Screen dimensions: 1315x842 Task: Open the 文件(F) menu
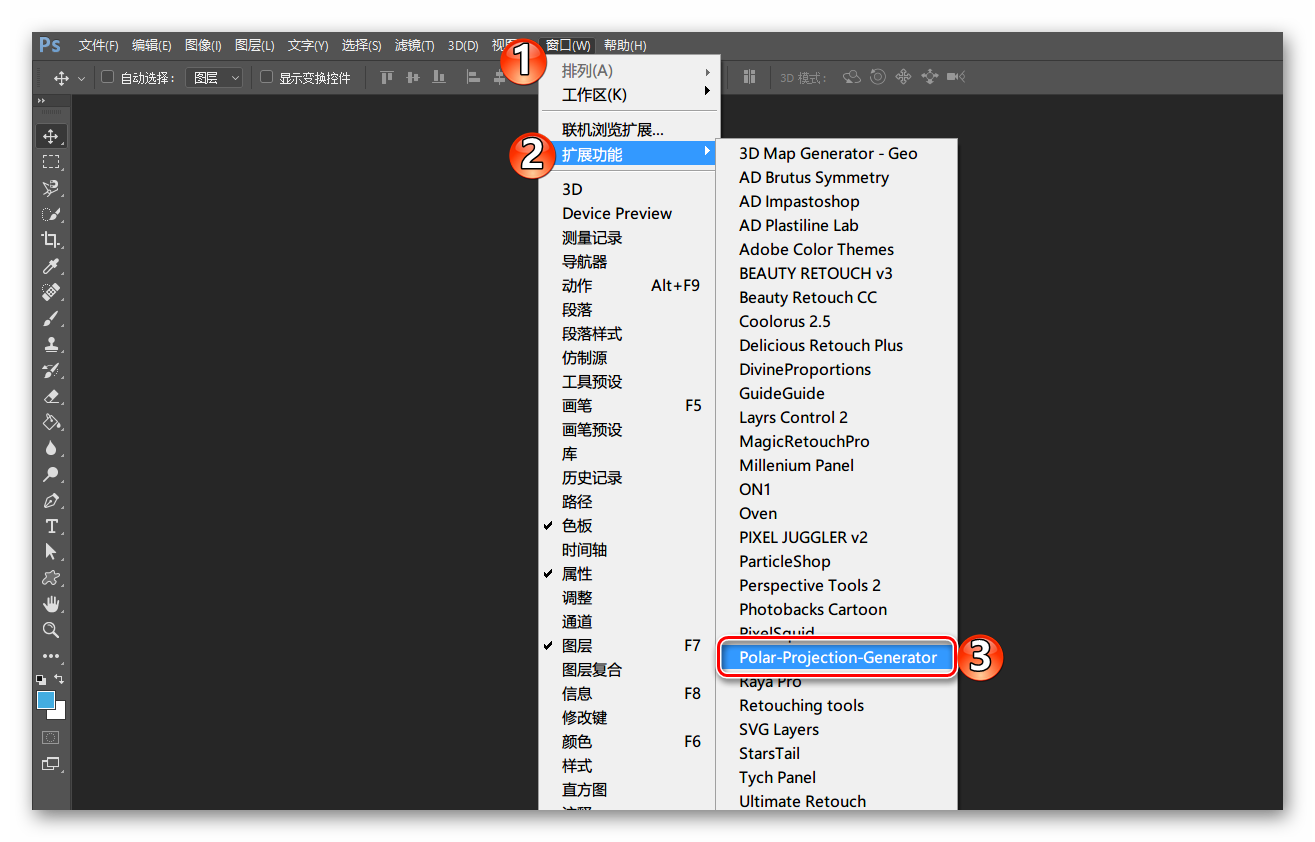(99, 45)
